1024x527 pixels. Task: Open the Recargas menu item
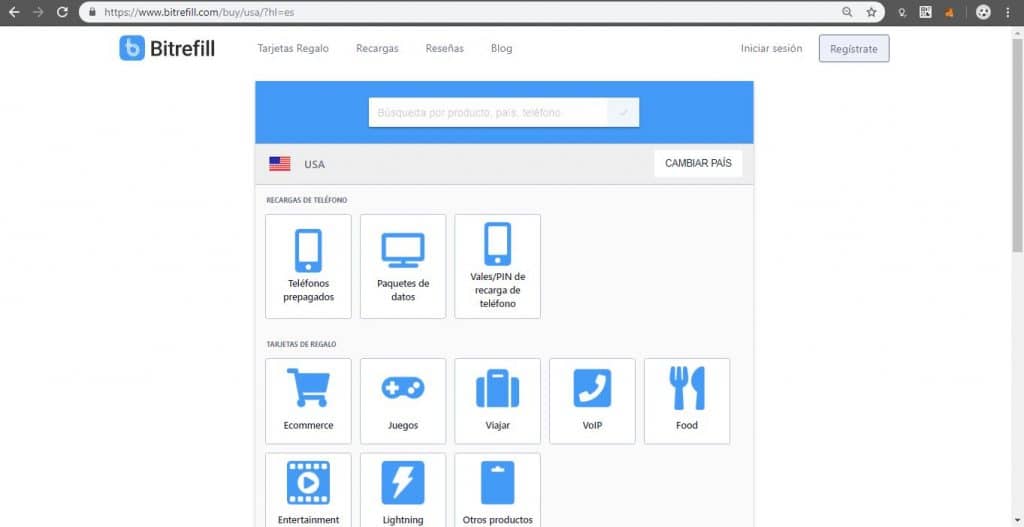(x=377, y=48)
